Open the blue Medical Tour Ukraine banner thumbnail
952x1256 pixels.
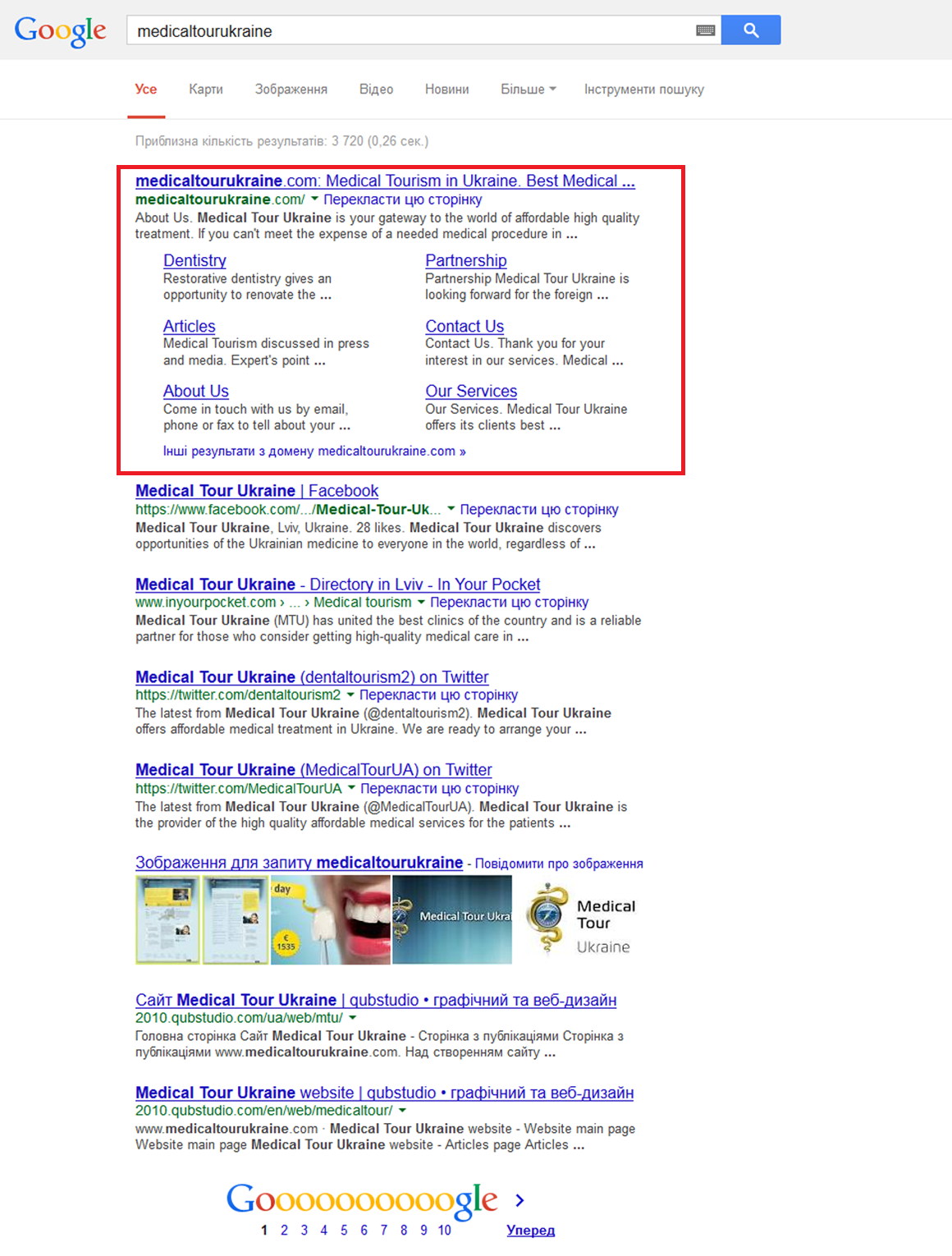pos(452,919)
